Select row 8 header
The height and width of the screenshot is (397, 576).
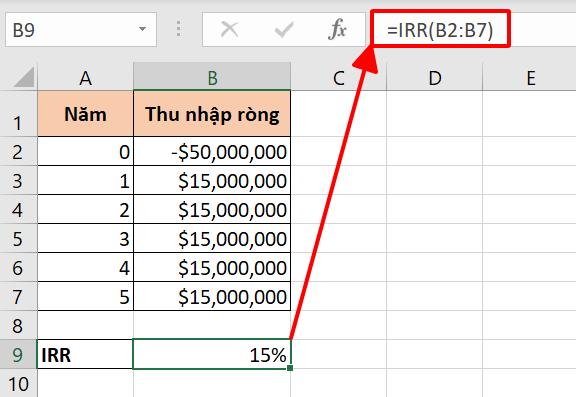[18, 325]
